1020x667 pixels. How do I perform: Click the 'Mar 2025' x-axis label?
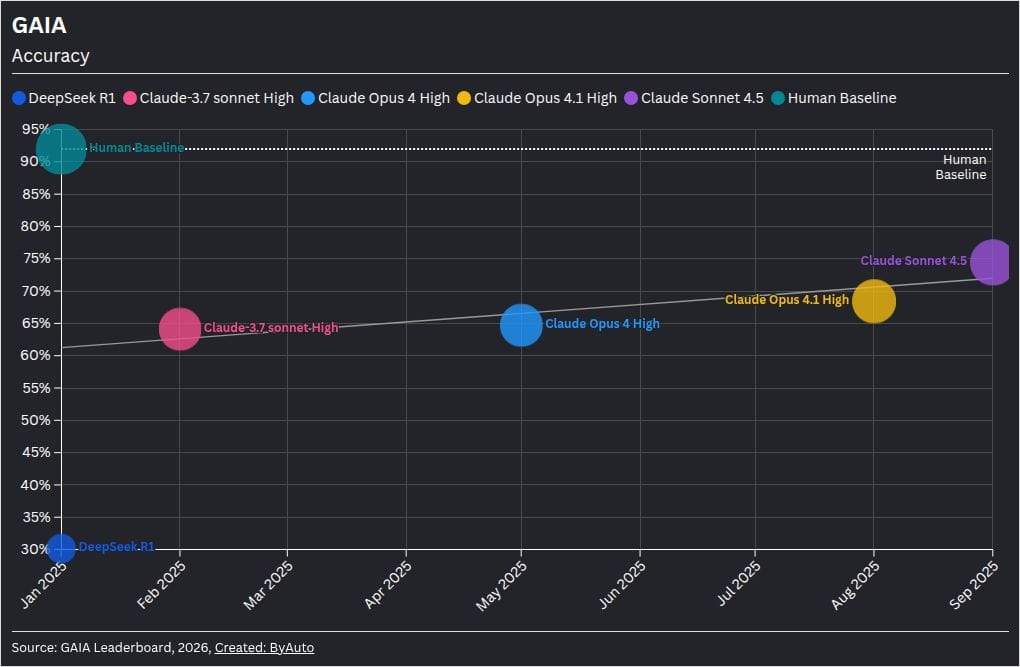point(268,585)
